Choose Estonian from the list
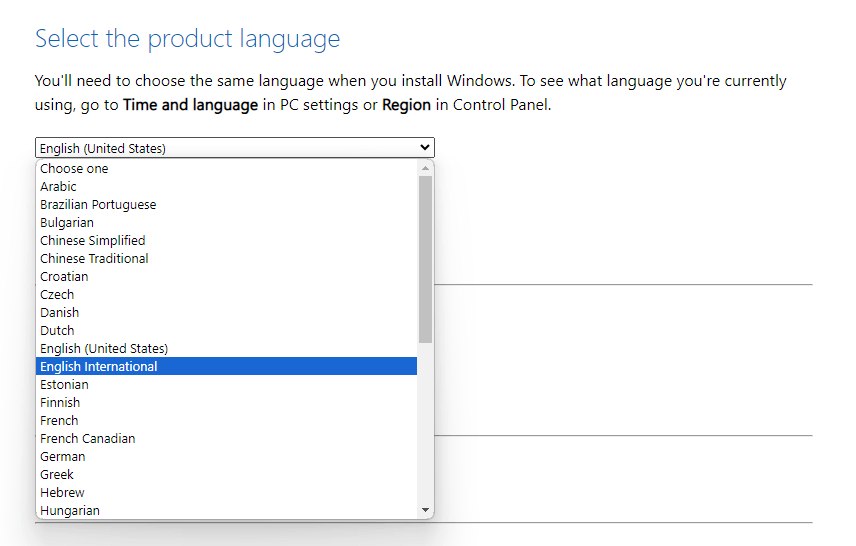This screenshot has width=856, height=546. click(227, 385)
